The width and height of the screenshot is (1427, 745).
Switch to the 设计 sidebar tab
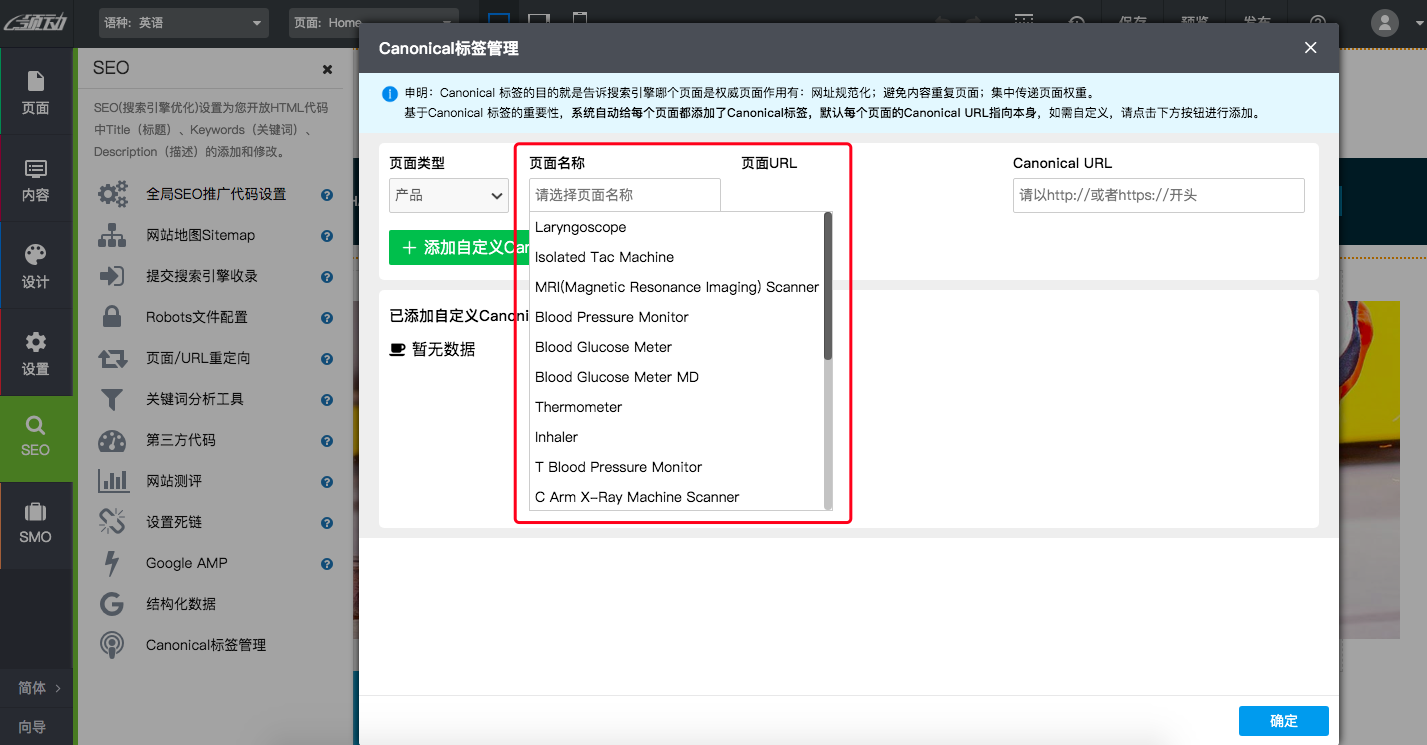coord(36,266)
